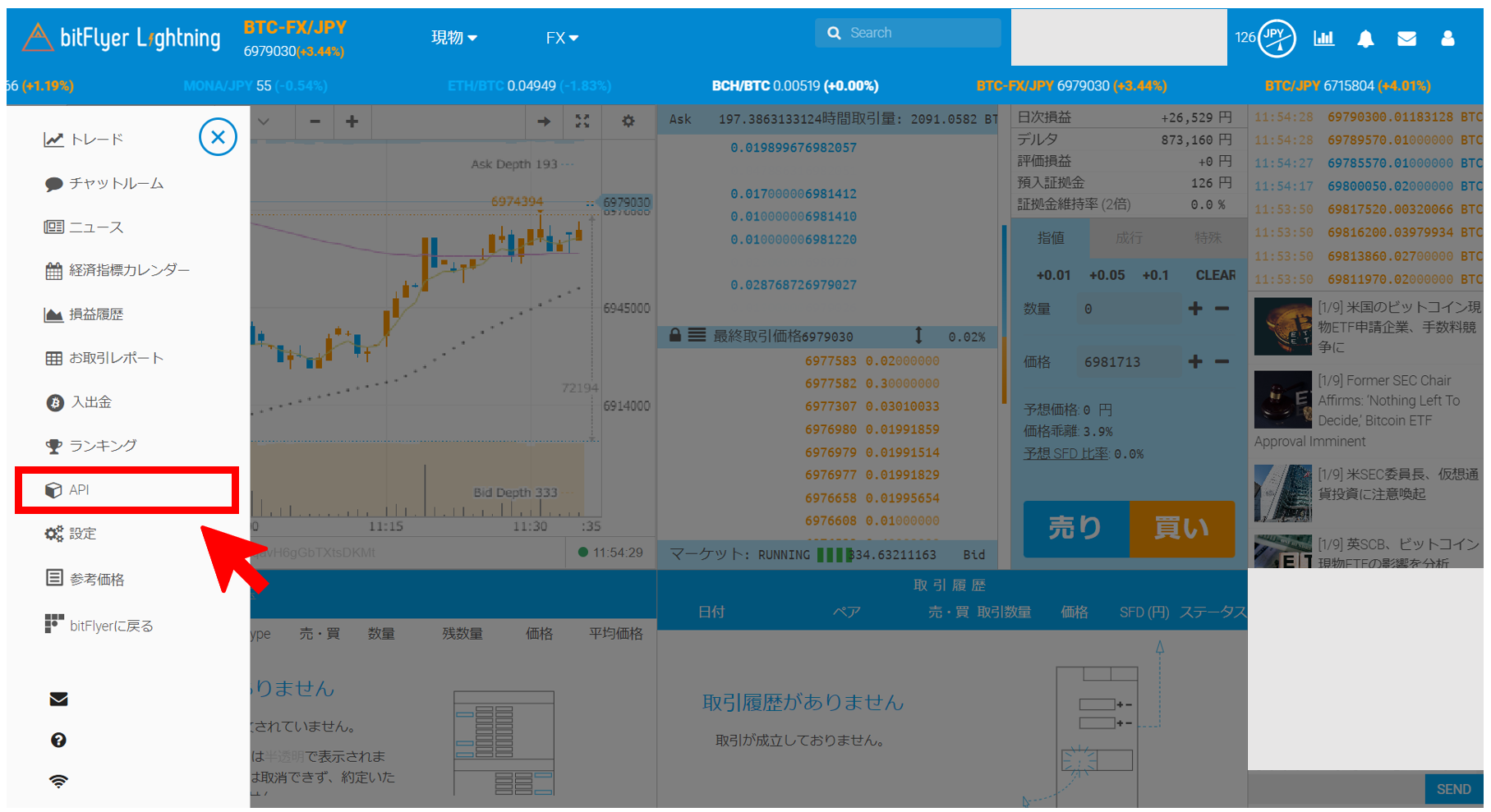Click the order book vertical arrows icon
This screenshot has width=1491, height=812.
click(x=918, y=335)
